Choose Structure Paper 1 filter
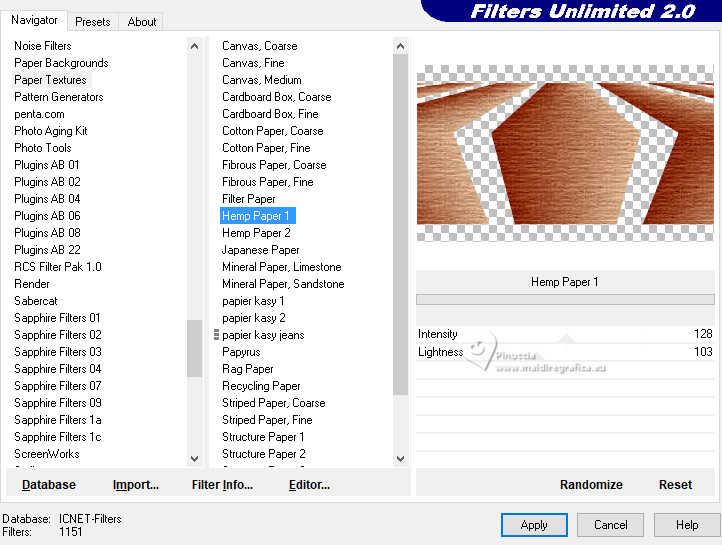The height and width of the screenshot is (545, 722). coord(263,437)
